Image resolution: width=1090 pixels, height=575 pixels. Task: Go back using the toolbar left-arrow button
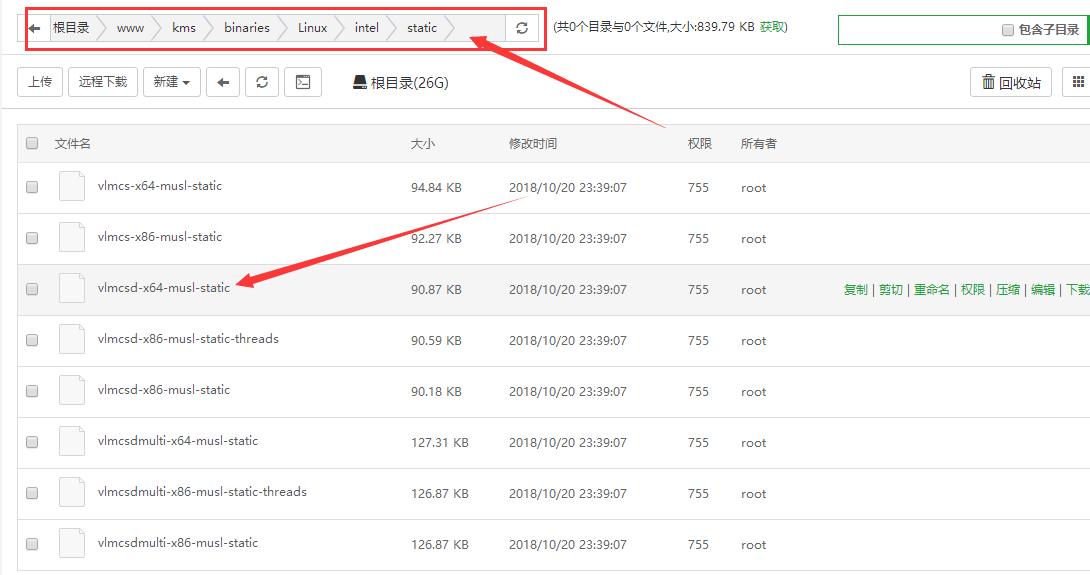[223, 82]
